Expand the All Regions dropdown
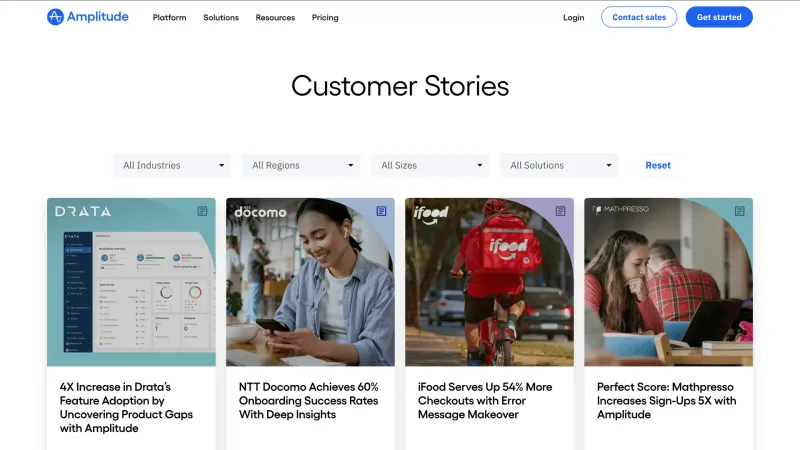The height and width of the screenshot is (450, 800). coord(301,165)
